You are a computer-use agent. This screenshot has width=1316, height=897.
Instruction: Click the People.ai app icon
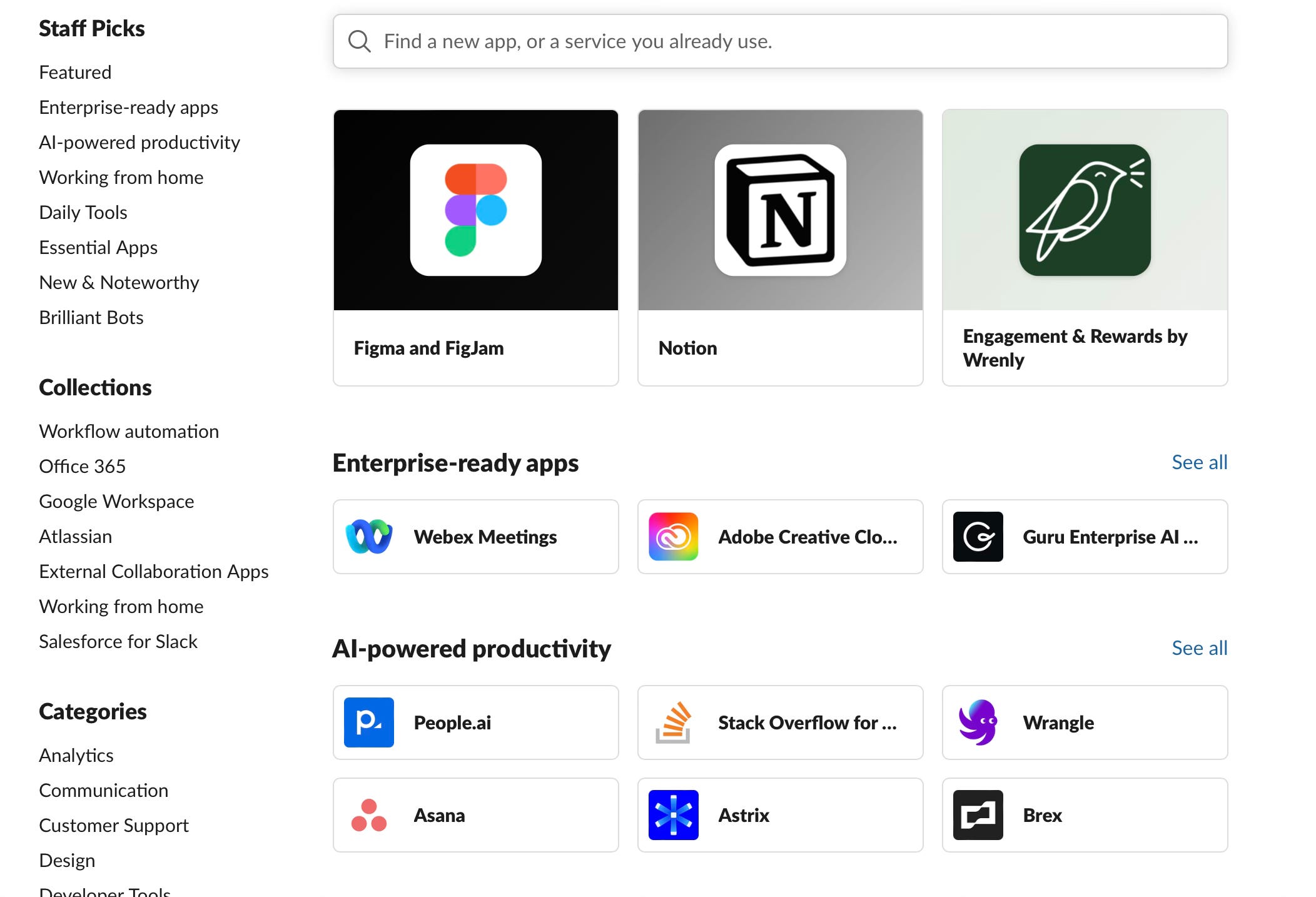[x=369, y=722]
